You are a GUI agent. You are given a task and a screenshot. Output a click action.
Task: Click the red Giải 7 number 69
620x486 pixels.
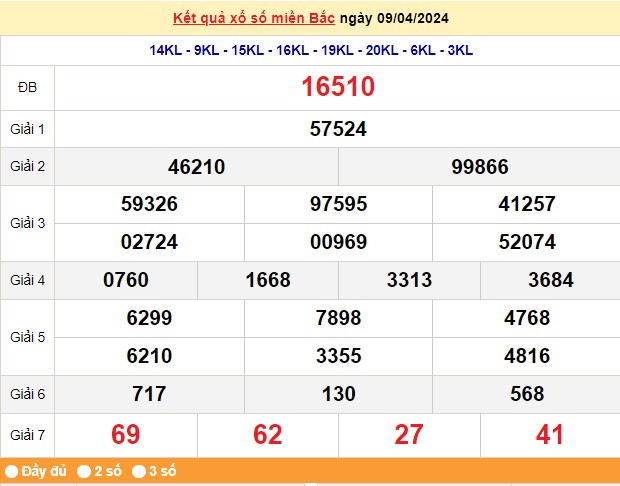pyautogui.click(x=126, y=435)
